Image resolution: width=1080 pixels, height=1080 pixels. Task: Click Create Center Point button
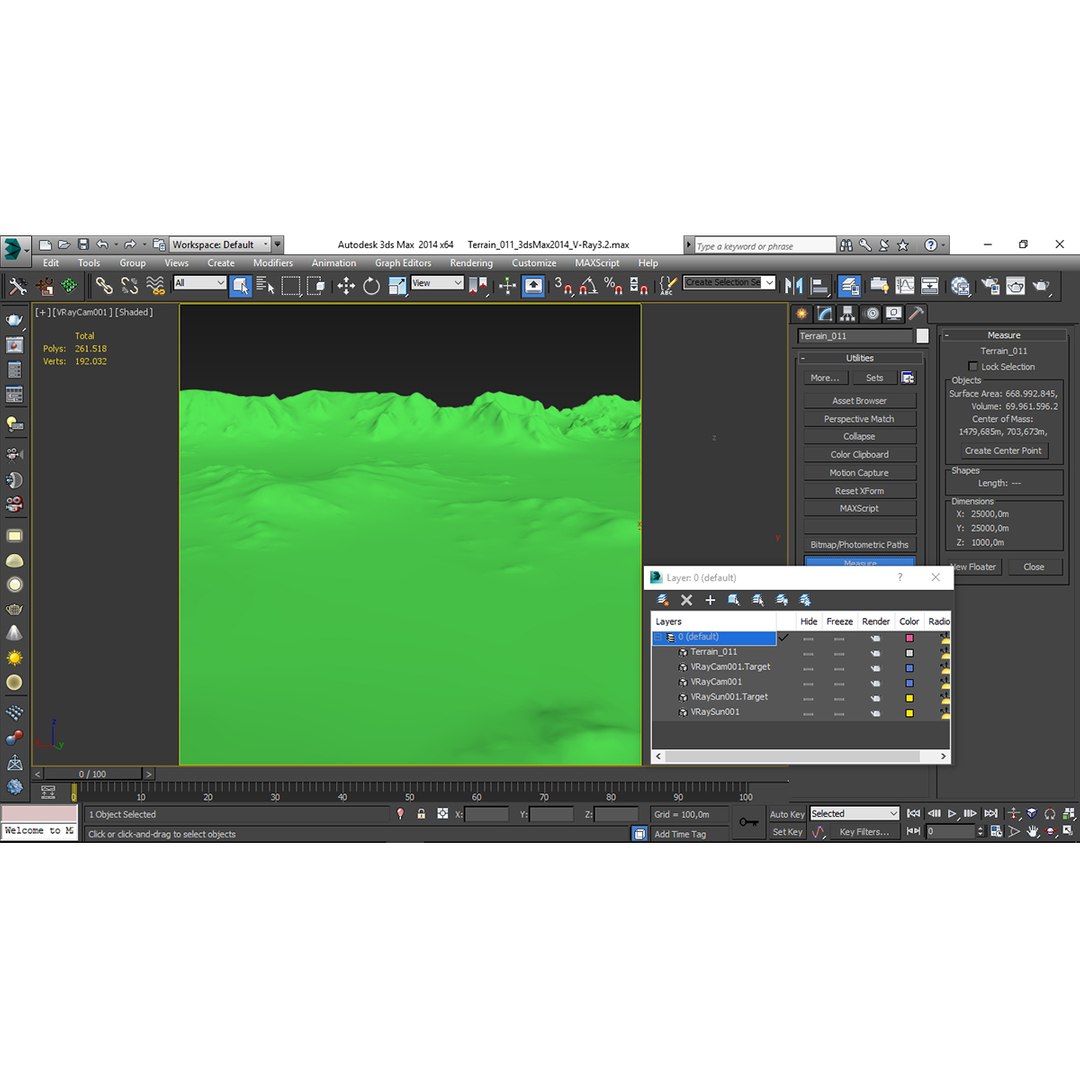point(1003,450)
